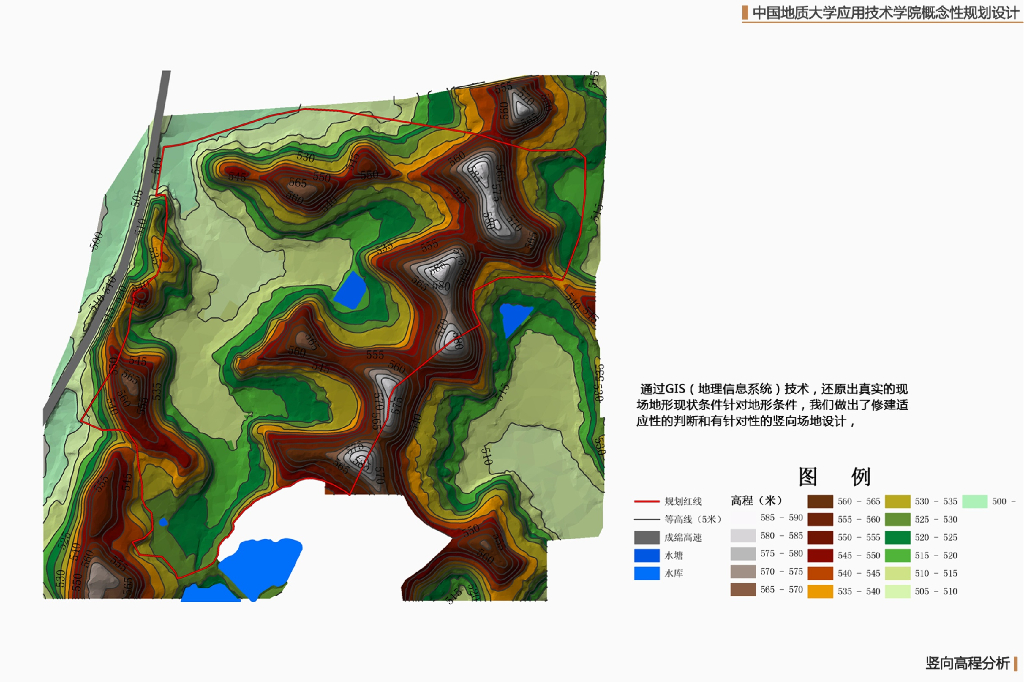Select the 550 - 555 elevation swatch
This screenshot has height=682, width=1024.
click(820, 538)
